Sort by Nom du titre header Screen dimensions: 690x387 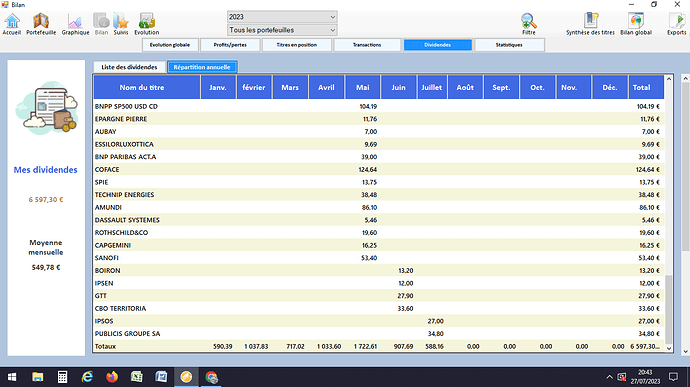click(147, 87)
